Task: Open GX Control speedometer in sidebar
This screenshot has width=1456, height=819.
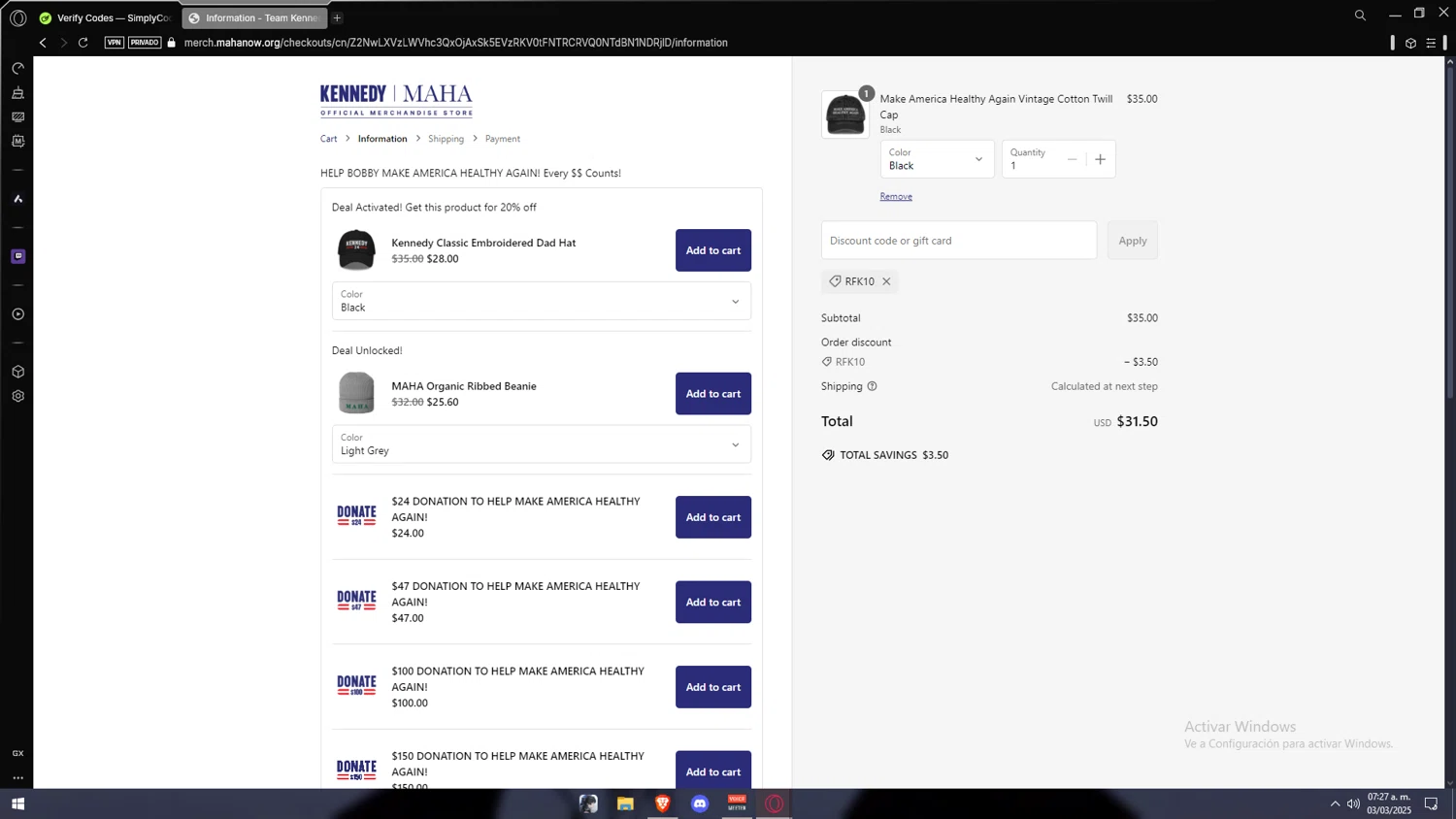Action: click(x=17, y=69)
